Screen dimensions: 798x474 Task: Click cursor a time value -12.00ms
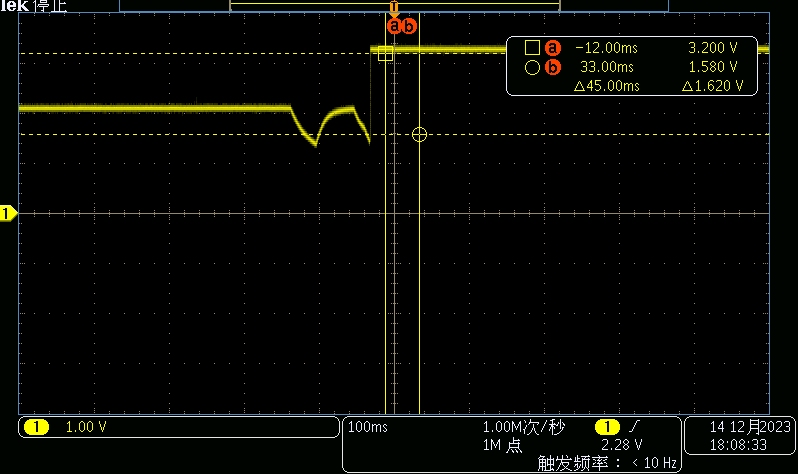pos(606,48)
